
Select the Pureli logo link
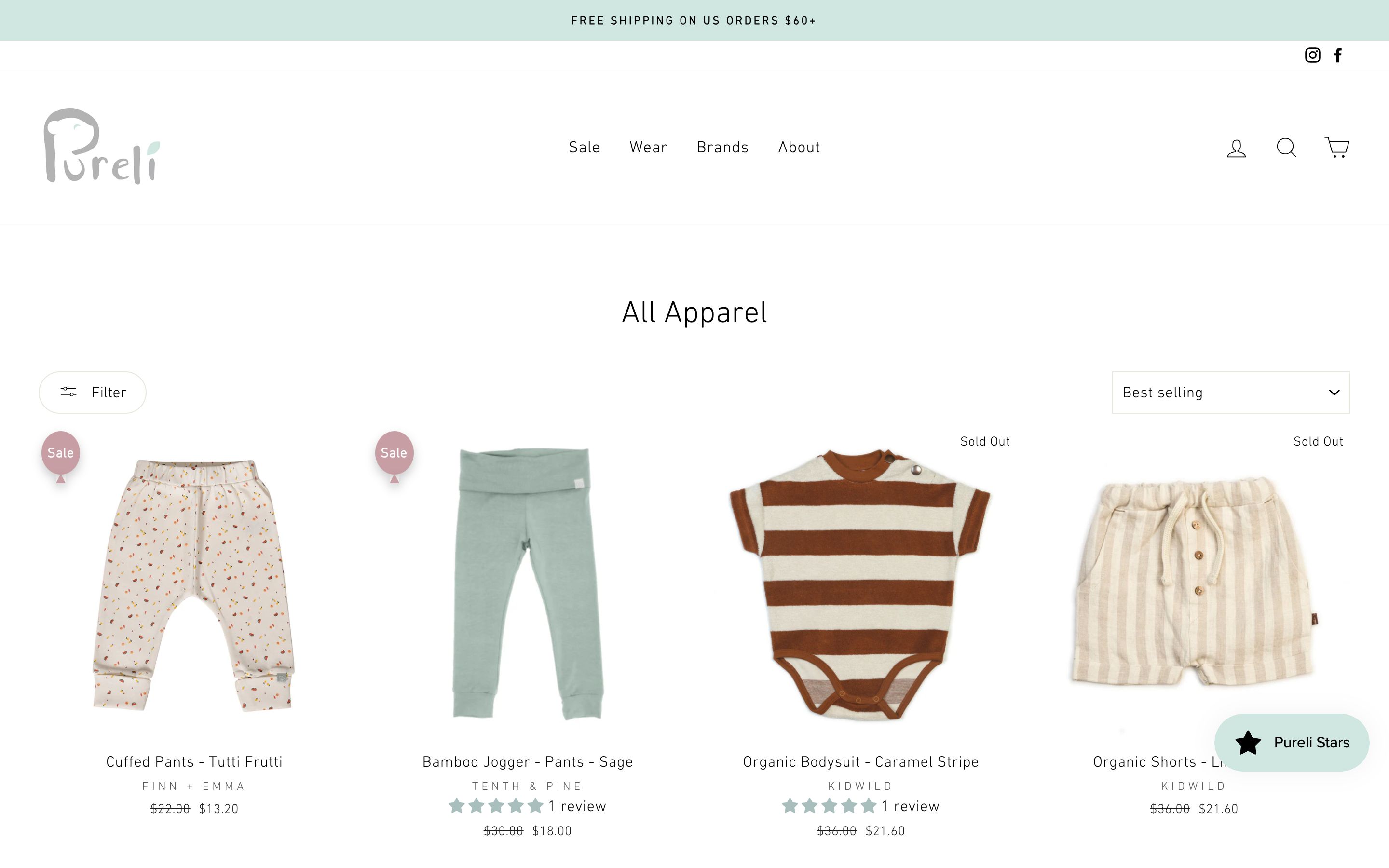tap(103, 147)
